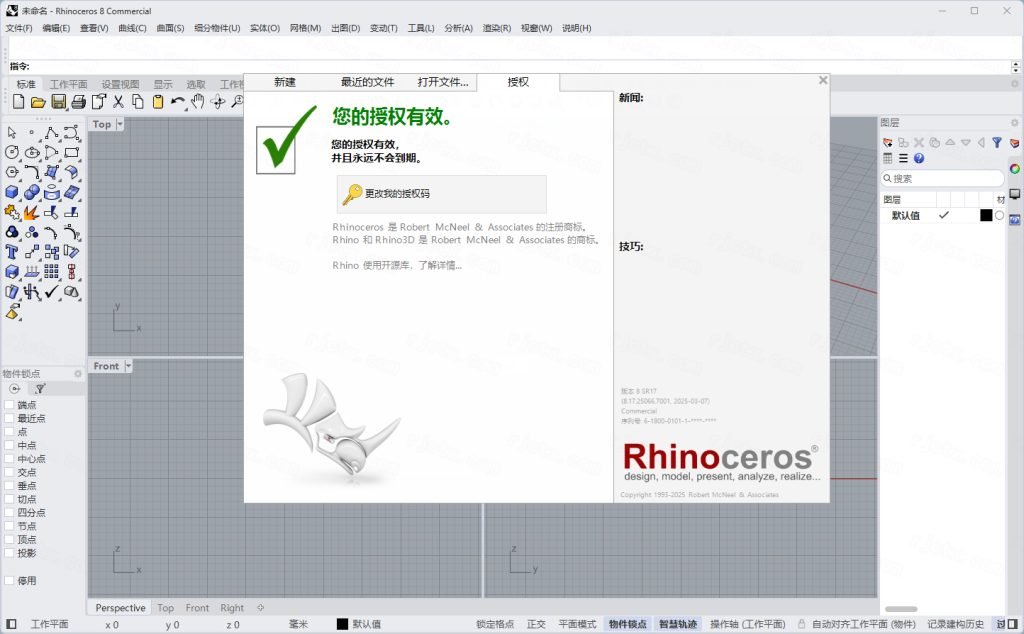Click the add viewport tab plus icon
The width and height of the screenshot is (1024, 634).
261,608
